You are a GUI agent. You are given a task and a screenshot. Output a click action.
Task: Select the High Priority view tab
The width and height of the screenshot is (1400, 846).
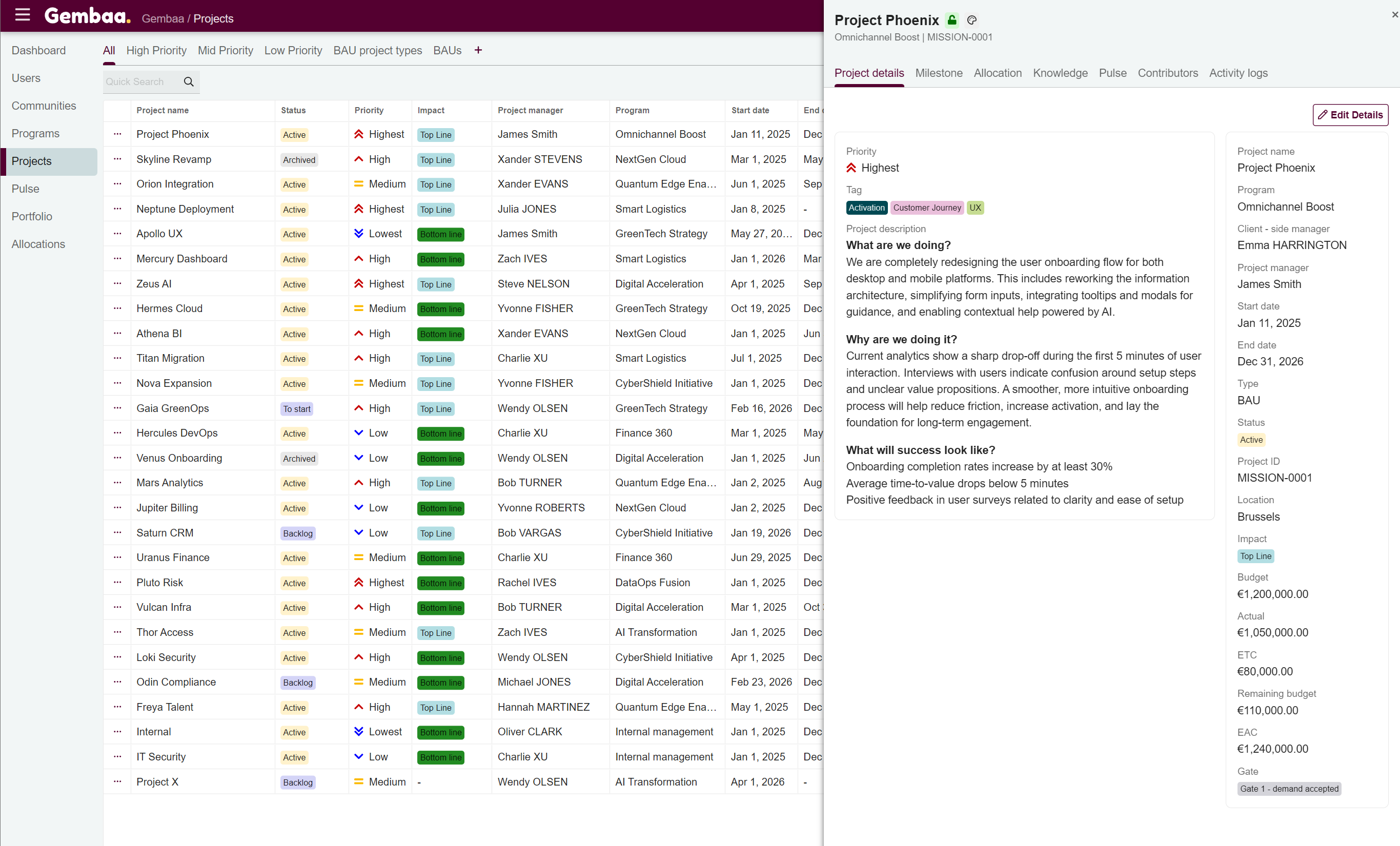click(156, 51)
